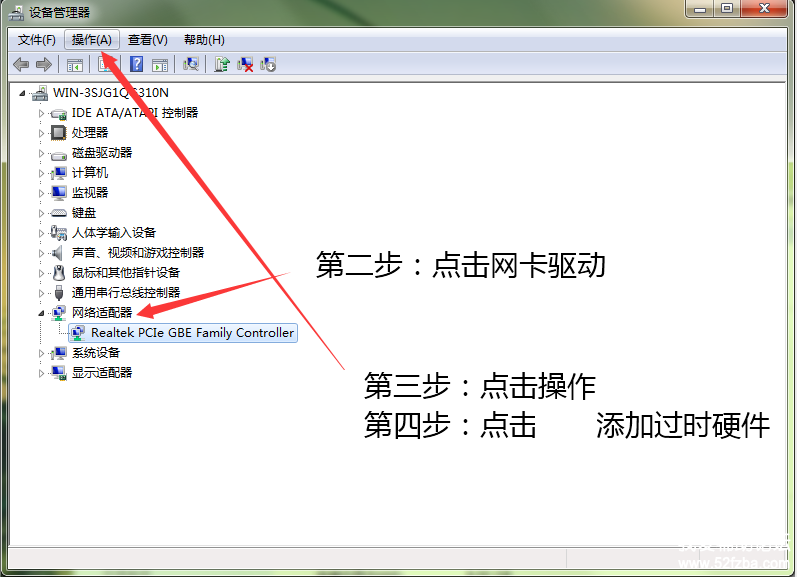Open the 帮助(H) menu

point(204,40)
